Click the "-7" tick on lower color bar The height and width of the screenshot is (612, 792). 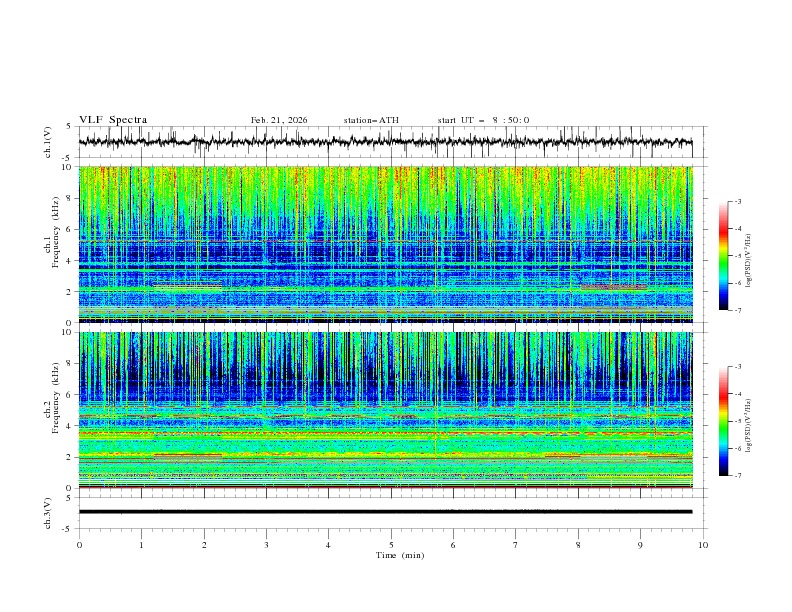point(738,476)
